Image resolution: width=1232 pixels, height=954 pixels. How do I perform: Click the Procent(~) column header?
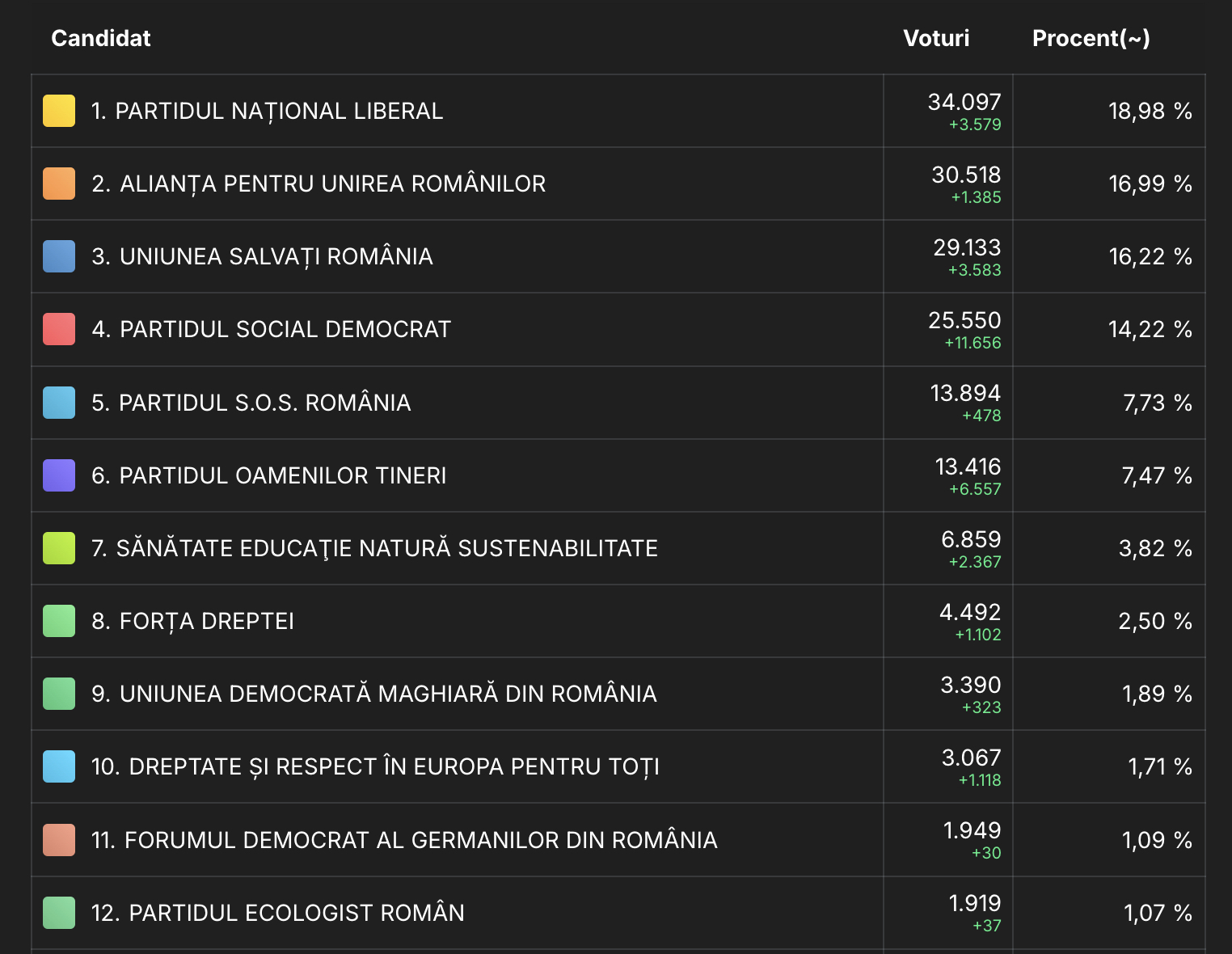[x=1091, y=38]
